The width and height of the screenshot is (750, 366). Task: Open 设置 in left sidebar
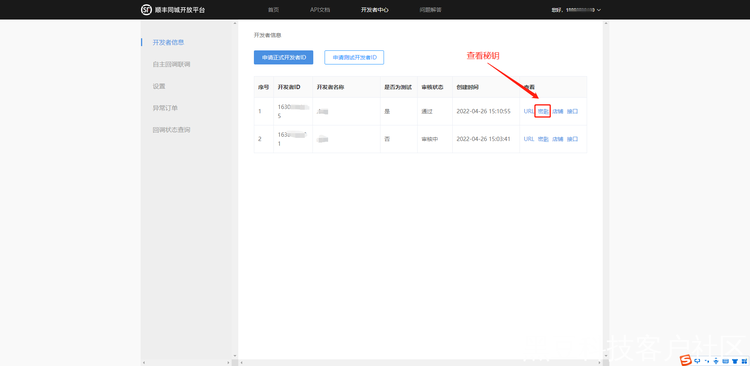(159, 86)
